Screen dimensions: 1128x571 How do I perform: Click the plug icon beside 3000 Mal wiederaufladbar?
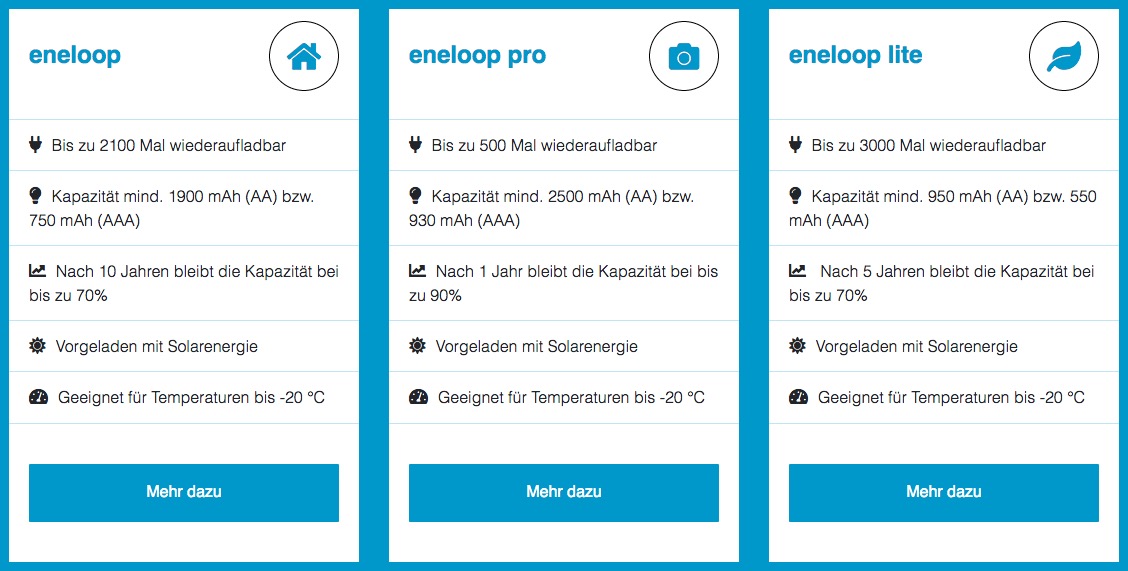[x=796, y=145]
